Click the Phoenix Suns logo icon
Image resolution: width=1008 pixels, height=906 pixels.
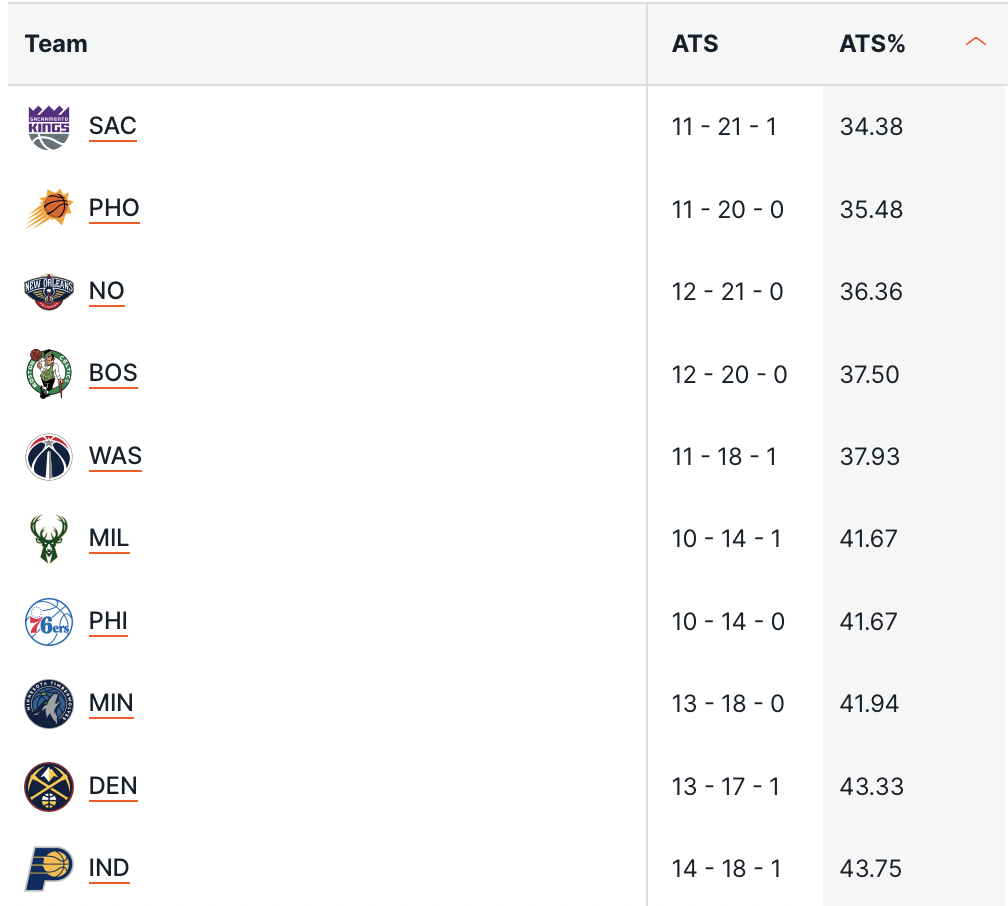coord(48,209)
